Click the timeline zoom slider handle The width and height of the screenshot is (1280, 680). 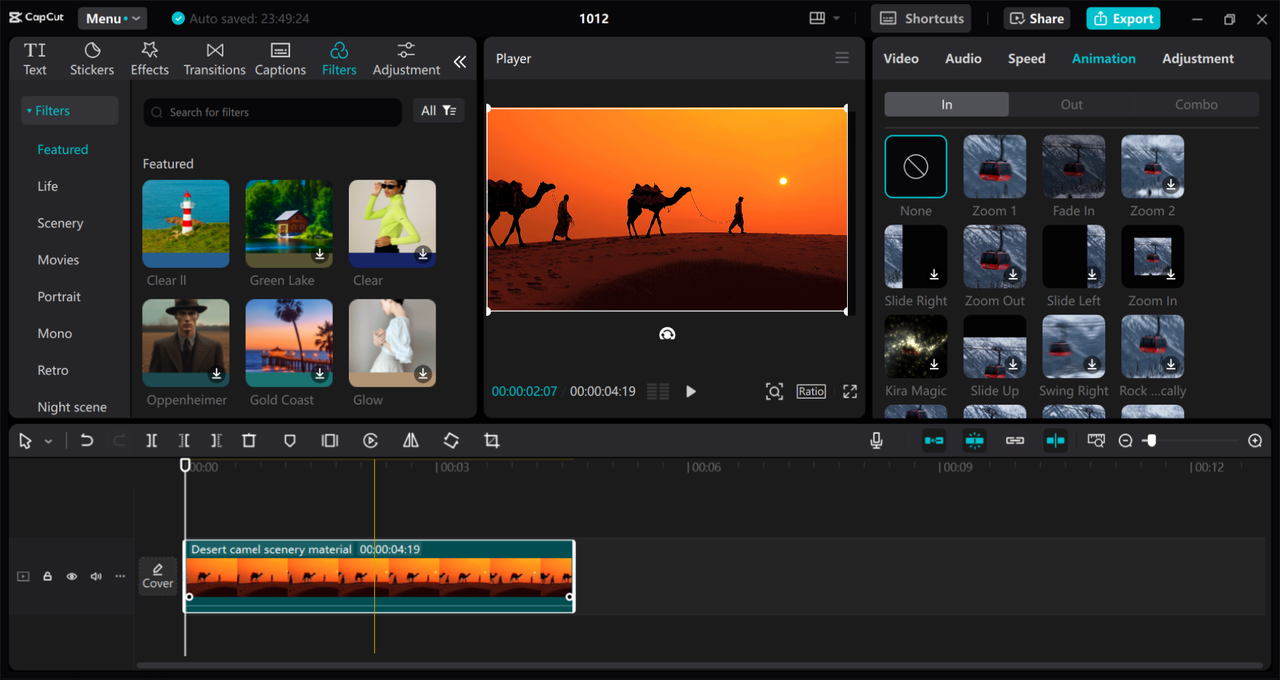pos(1151,441)
